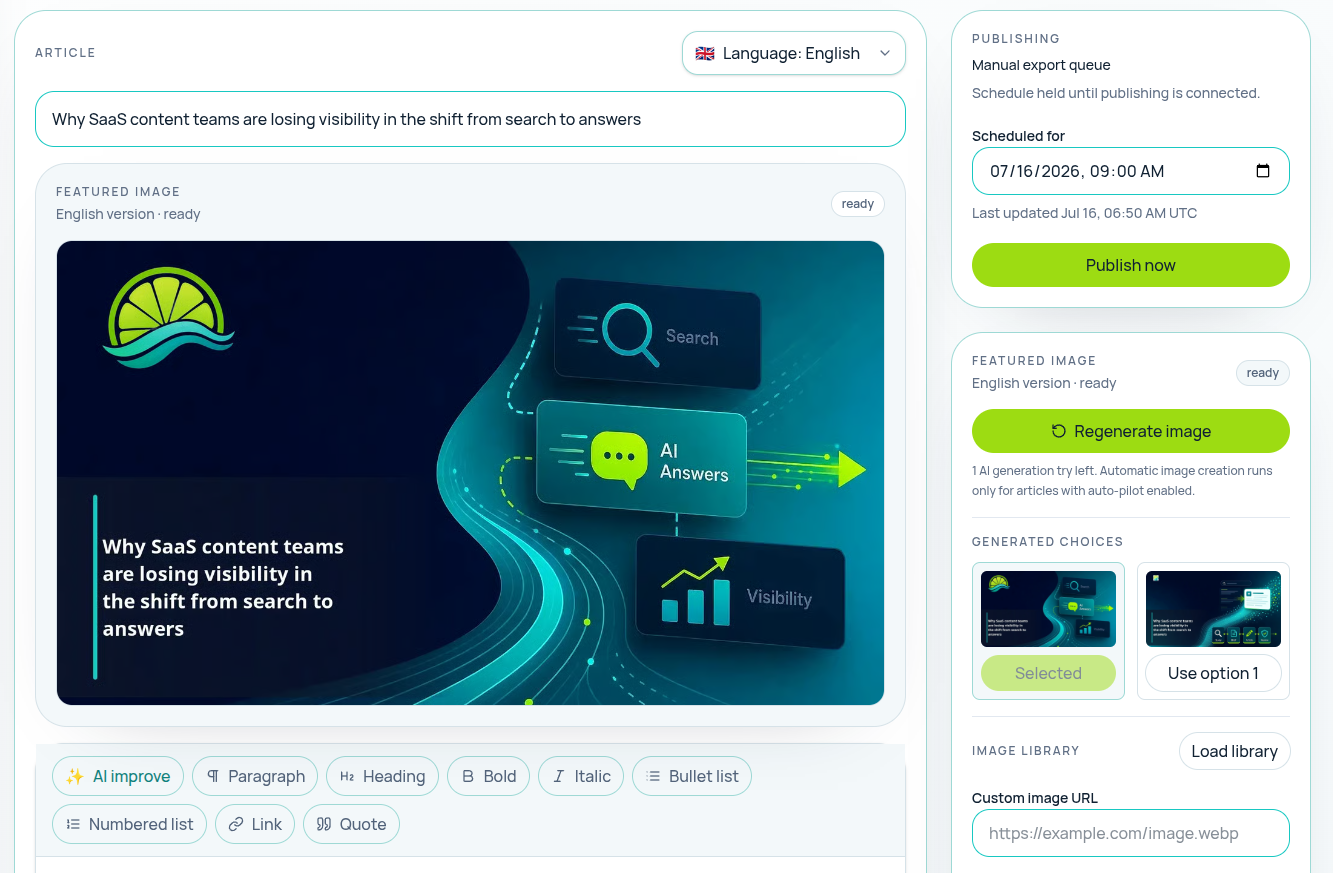Click the Publish now button
Image resolution: width=1333 pixels, height=873 pixels.
pyautogui.click(x=1131, y=265)
